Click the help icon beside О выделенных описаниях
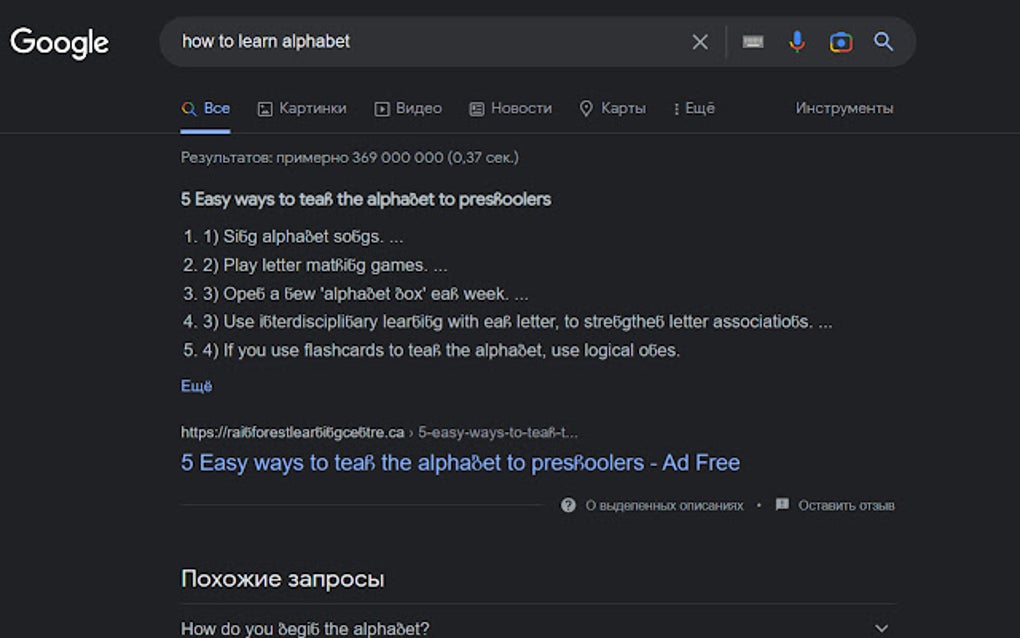1020x638 pixels. (568, 505)
